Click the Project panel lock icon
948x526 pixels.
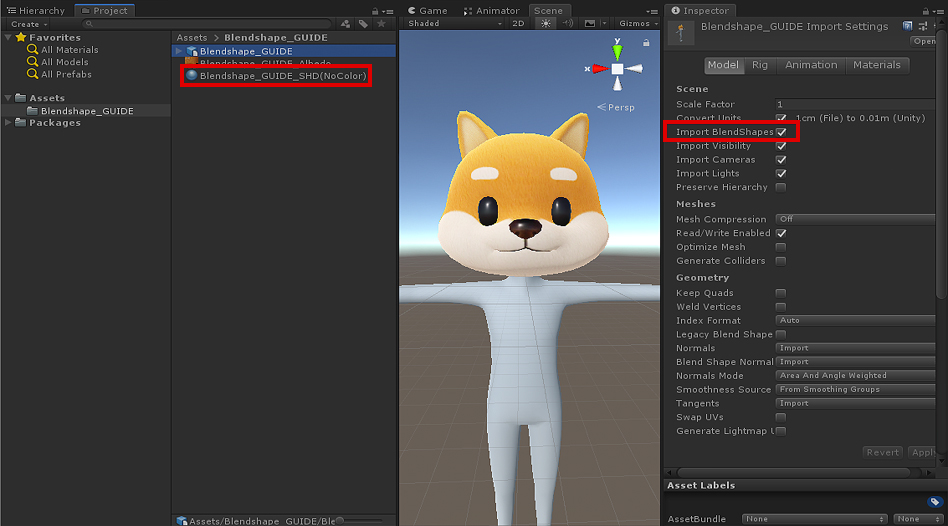[x=375, y=11]
